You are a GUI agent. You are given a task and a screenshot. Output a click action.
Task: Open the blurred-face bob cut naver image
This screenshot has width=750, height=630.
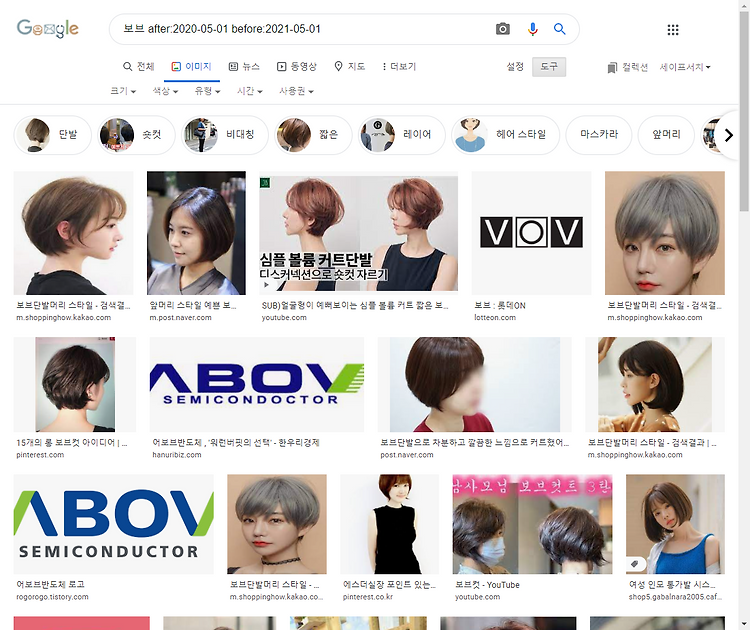pyautogui.click(x=474, y=385)
